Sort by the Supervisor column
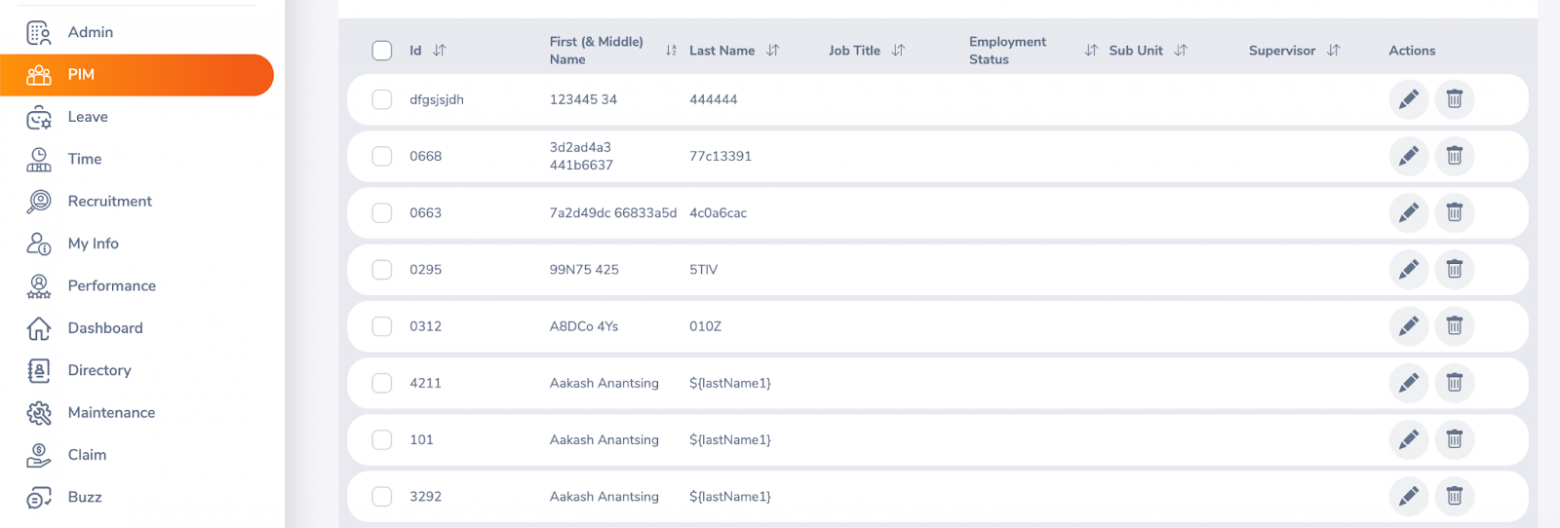The image size is (1560, 528). [x=1333, y=50]
